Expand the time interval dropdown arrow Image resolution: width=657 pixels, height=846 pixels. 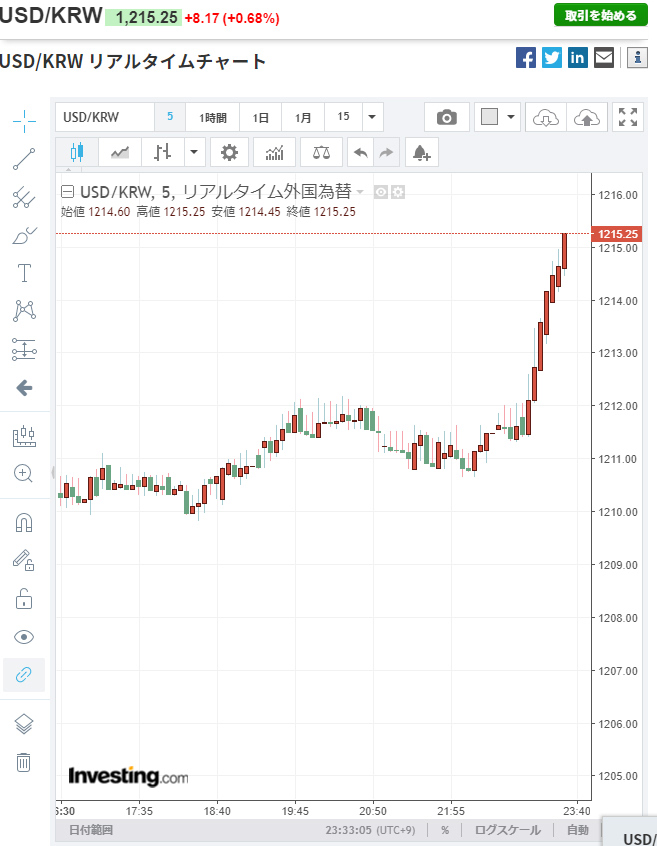pyautogui.click(x=372, y=117)
